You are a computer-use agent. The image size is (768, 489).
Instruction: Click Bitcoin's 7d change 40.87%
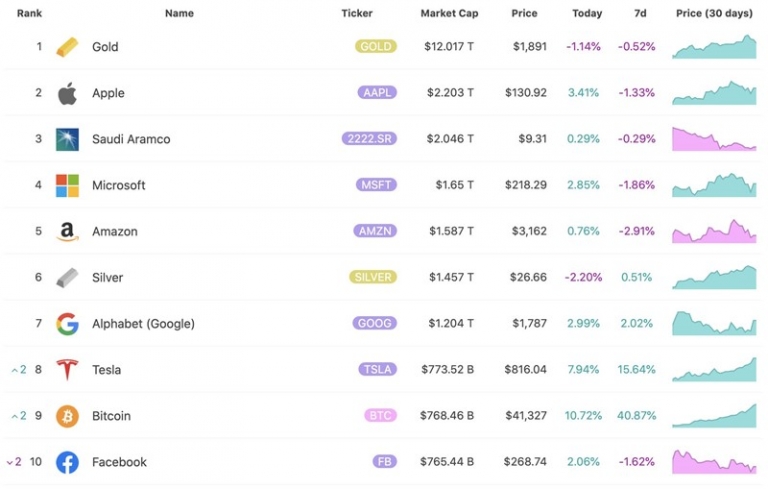pyautogui.click(x=636, y=416)
